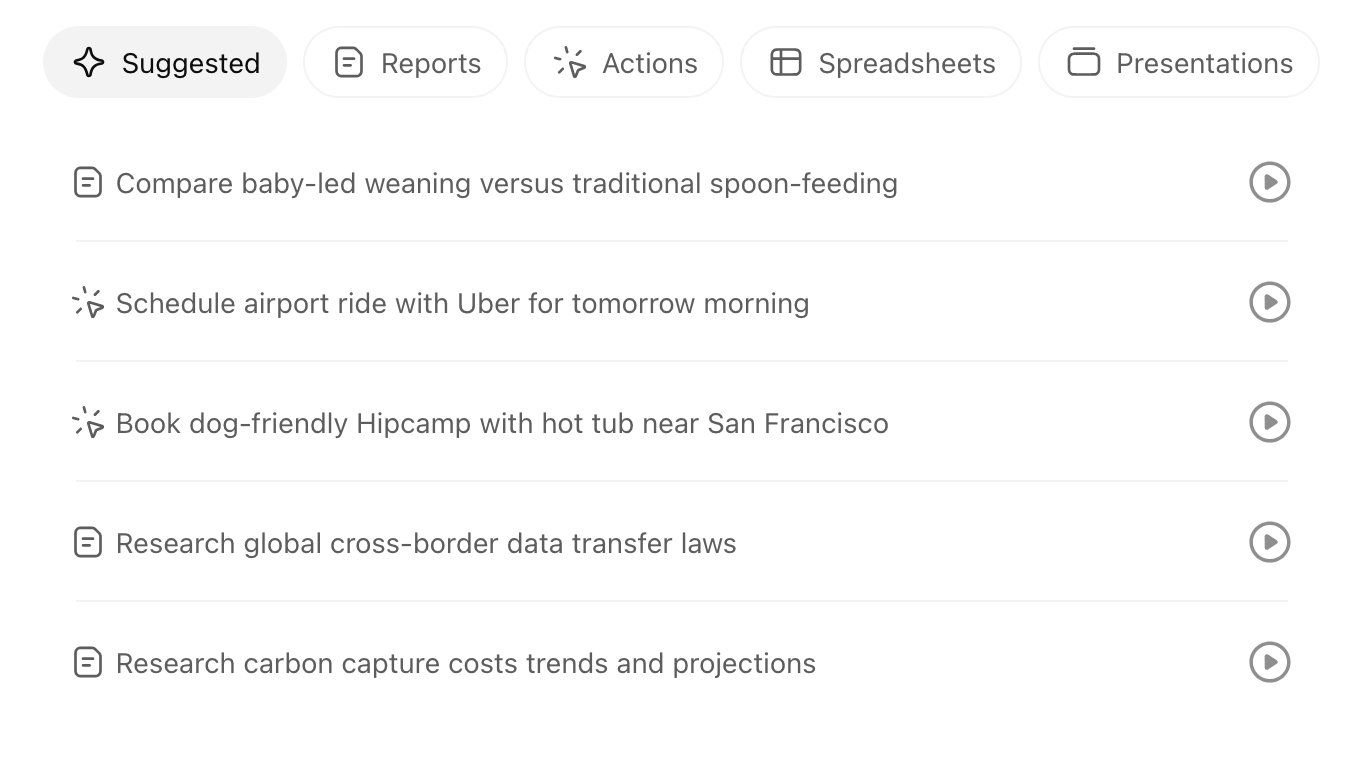Screen dimensions: 1370x764
Task: Choose "Book dog-friendly Hipcamp with hot tub" suggestion
Action: pyautogui.click(x=502, y=423)
